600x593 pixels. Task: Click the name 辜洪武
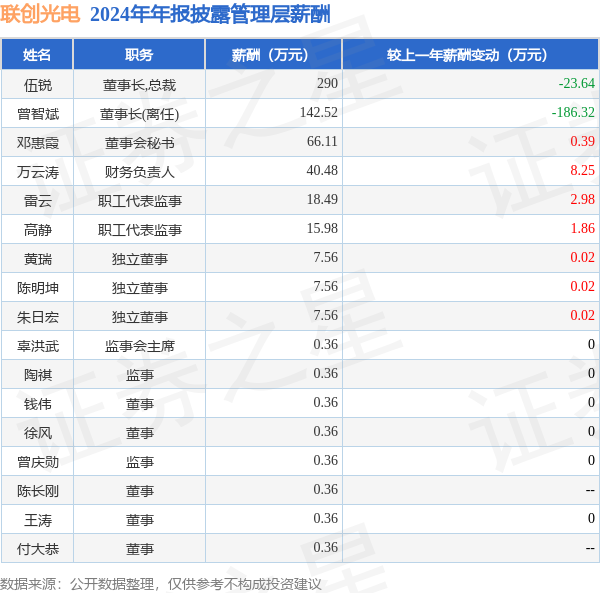[38, 346]
